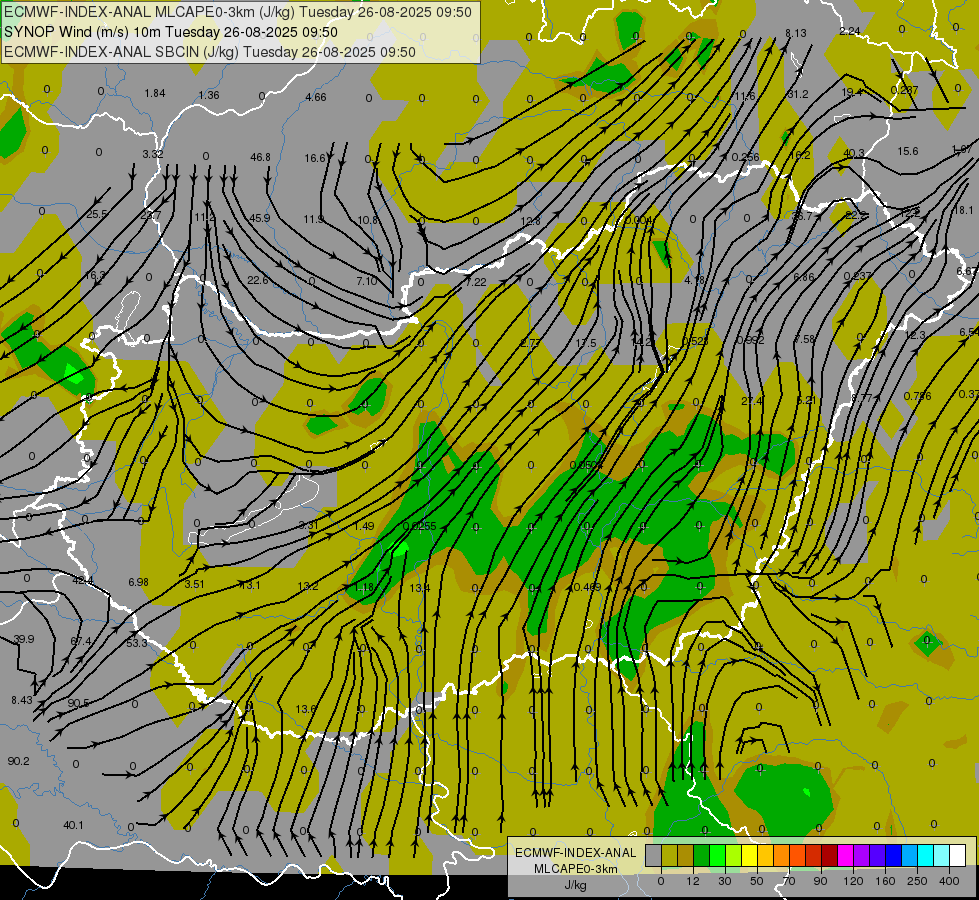Click the map value 31.2

(798, 94)
